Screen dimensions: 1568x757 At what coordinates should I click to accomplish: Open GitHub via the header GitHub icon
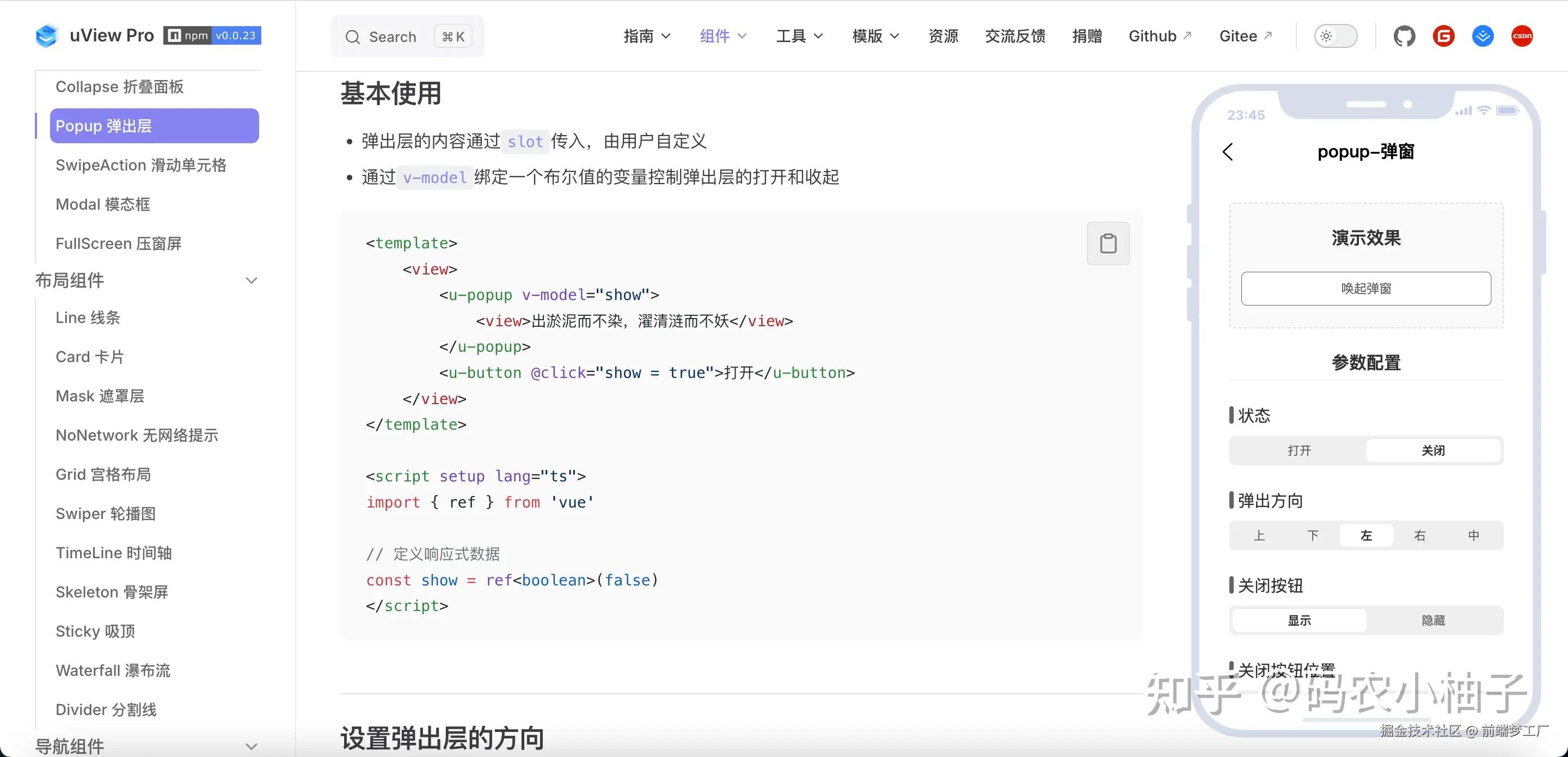click(x=1404, y=36)
